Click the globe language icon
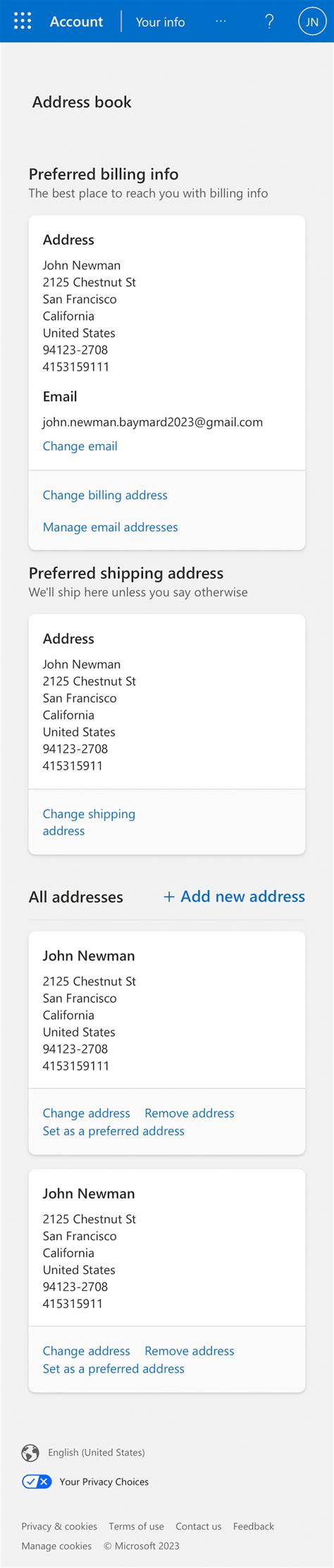 tap(30, 1452)
